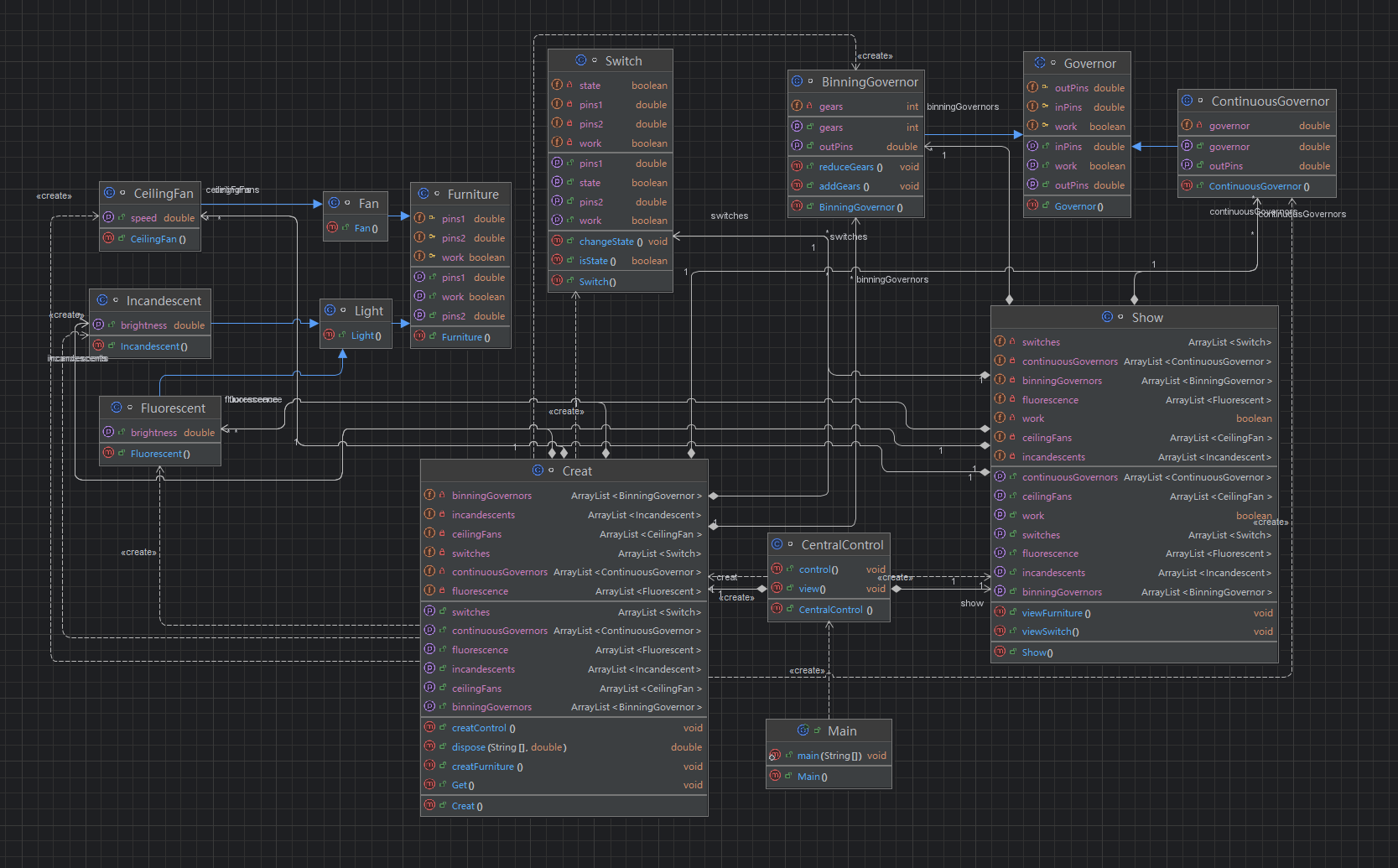Select the Creat class icon
Image resolution: width=1398 pixels, height=868 pixels.
tap(538, 470)
